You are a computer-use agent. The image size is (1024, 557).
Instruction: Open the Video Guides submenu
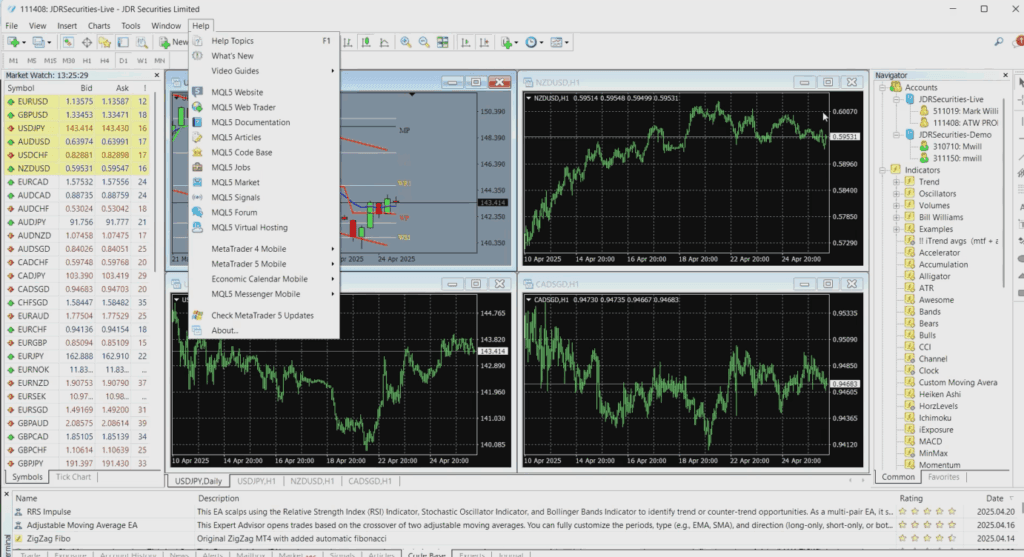tap(264, 71)
